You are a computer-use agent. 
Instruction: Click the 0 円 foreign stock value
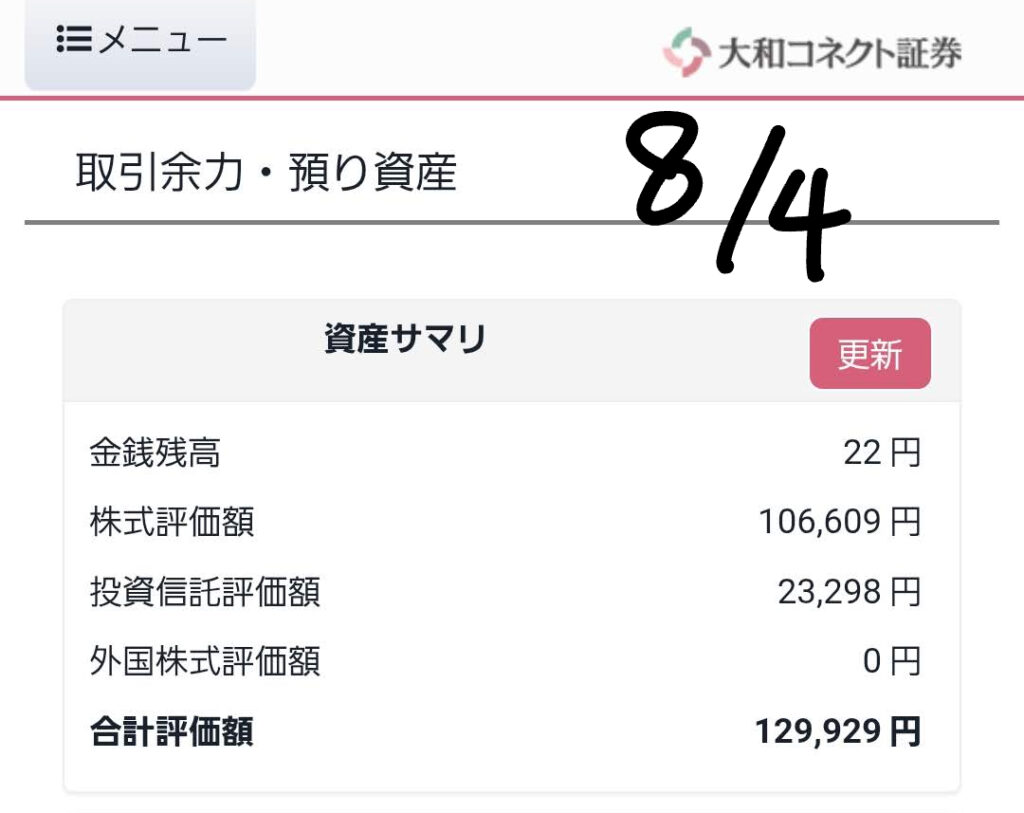click(891, 661)
